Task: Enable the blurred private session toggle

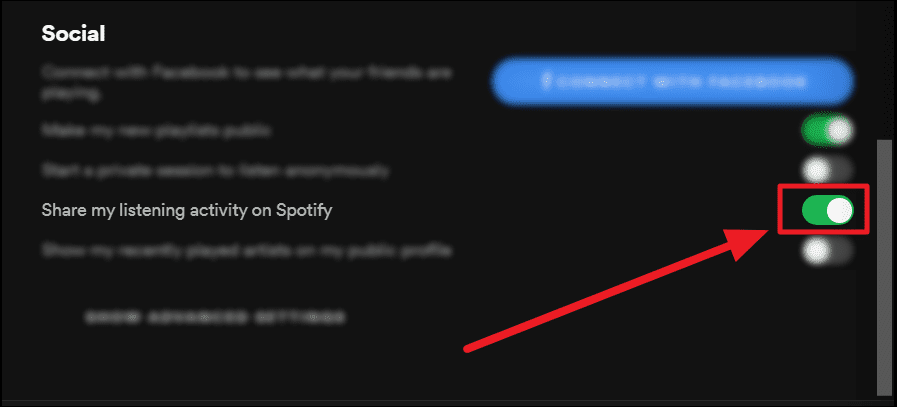Action: tap(828, 171)
